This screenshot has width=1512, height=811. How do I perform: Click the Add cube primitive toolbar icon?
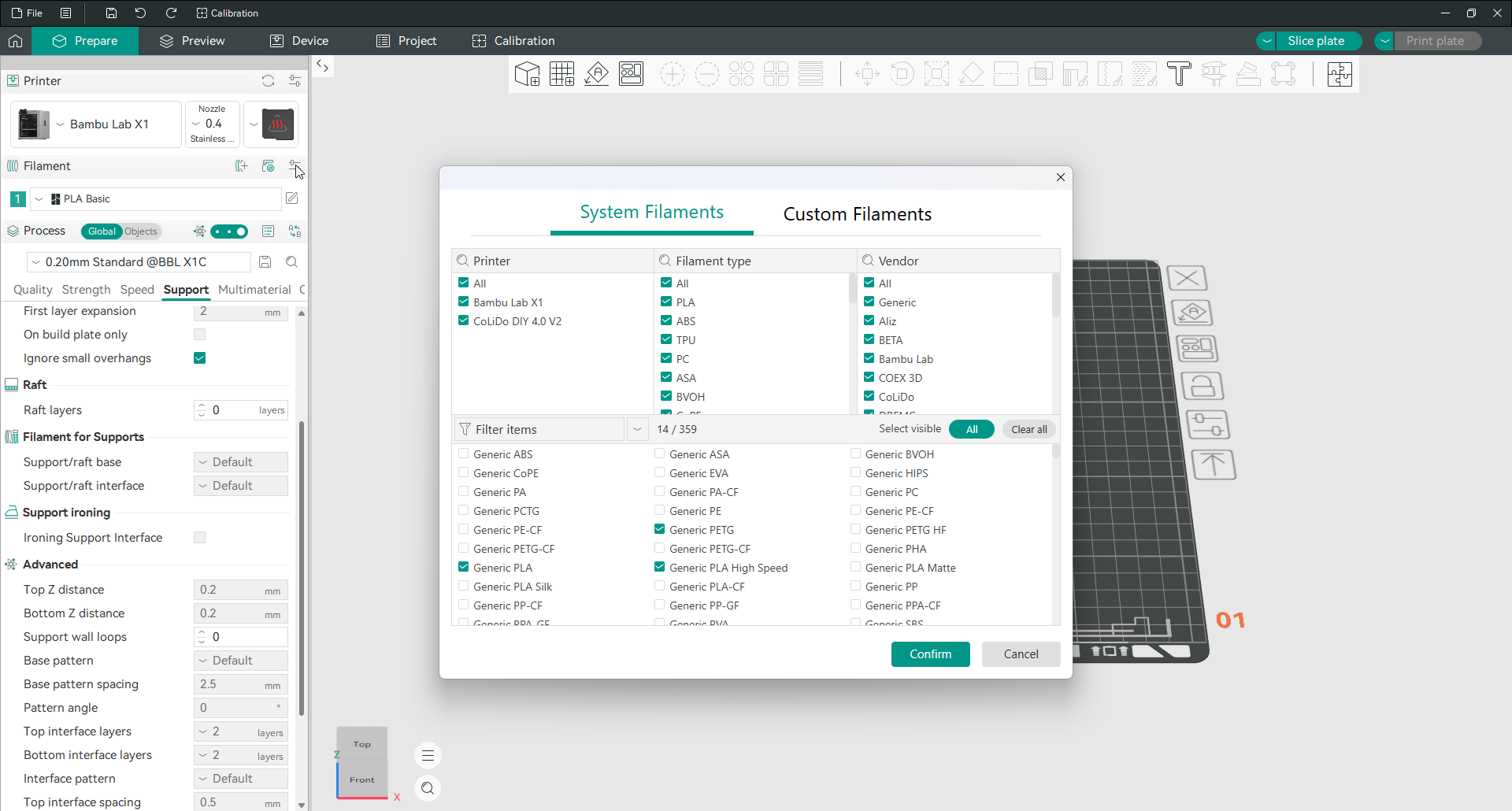[527, 74]
